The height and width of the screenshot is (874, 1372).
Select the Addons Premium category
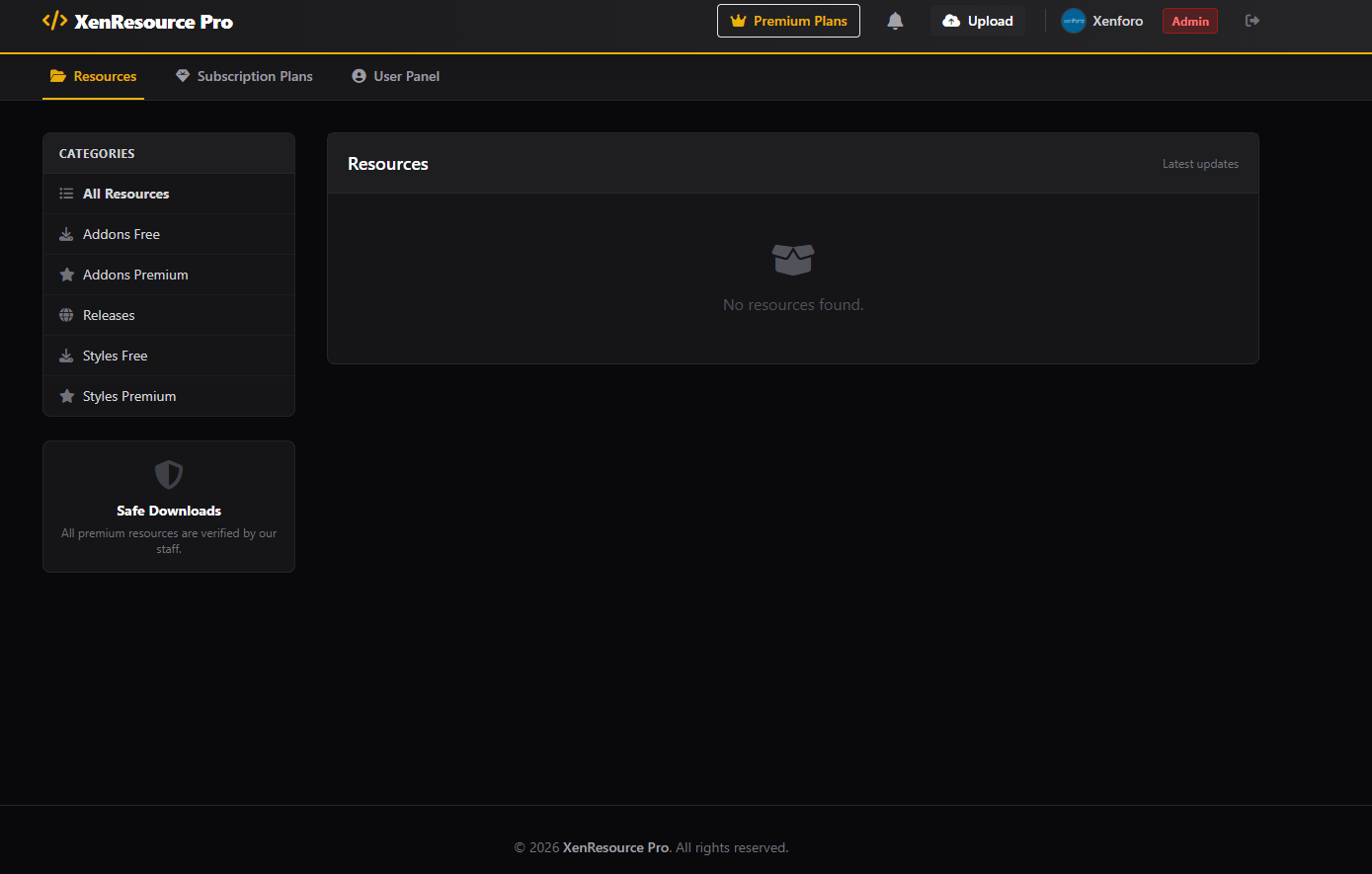coord(169,275)
